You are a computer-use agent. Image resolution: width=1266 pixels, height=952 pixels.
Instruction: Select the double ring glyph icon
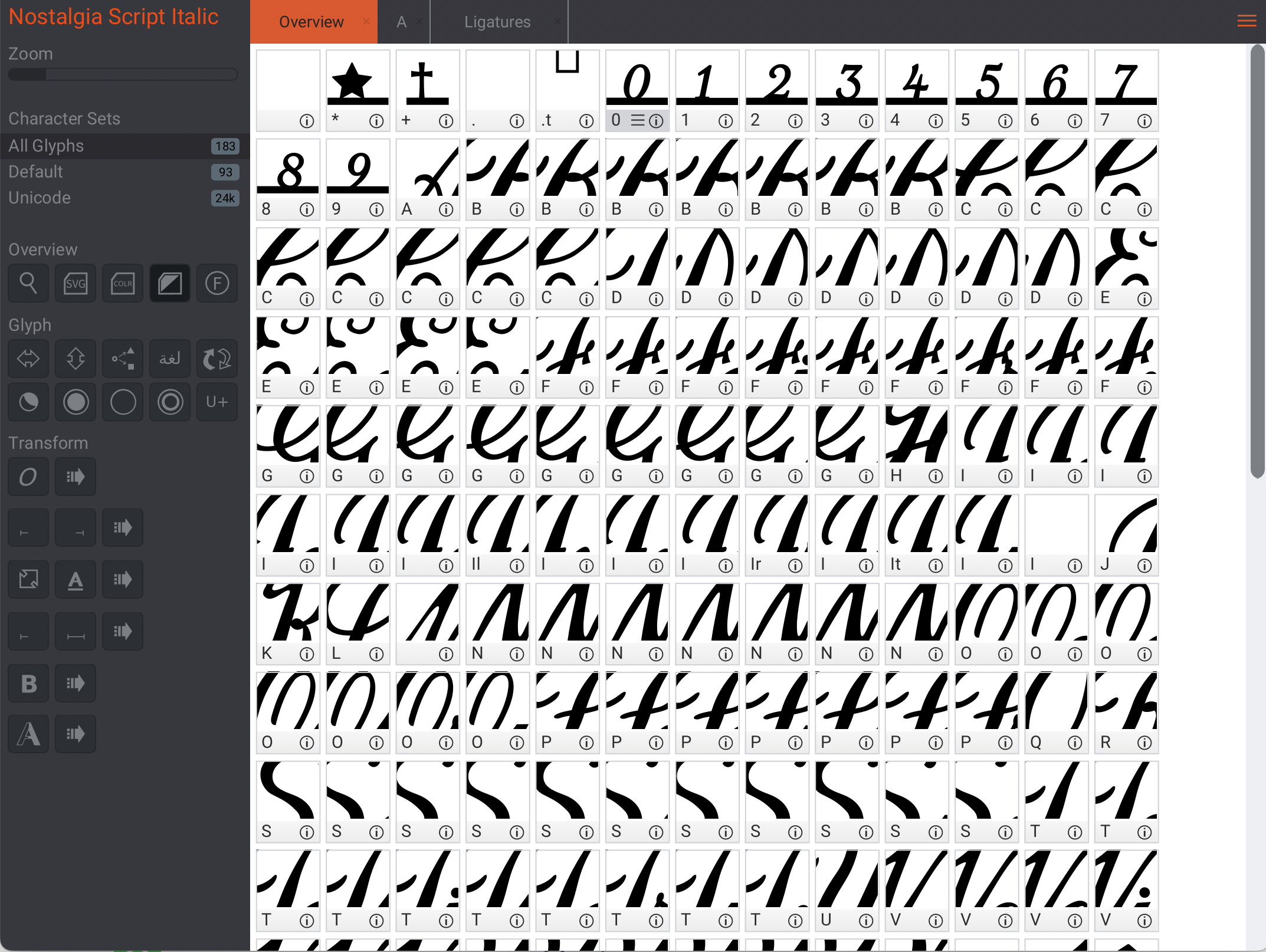[170, 402]
